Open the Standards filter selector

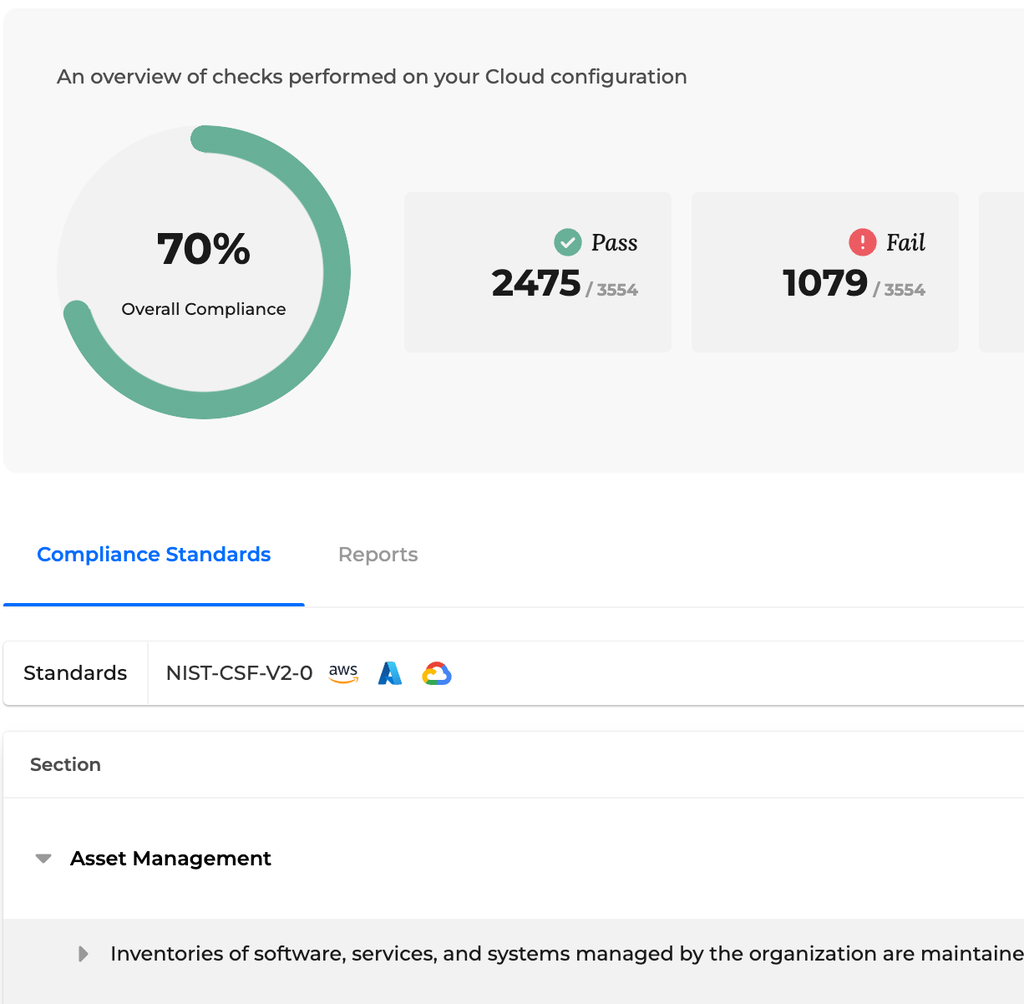(74, 673)
